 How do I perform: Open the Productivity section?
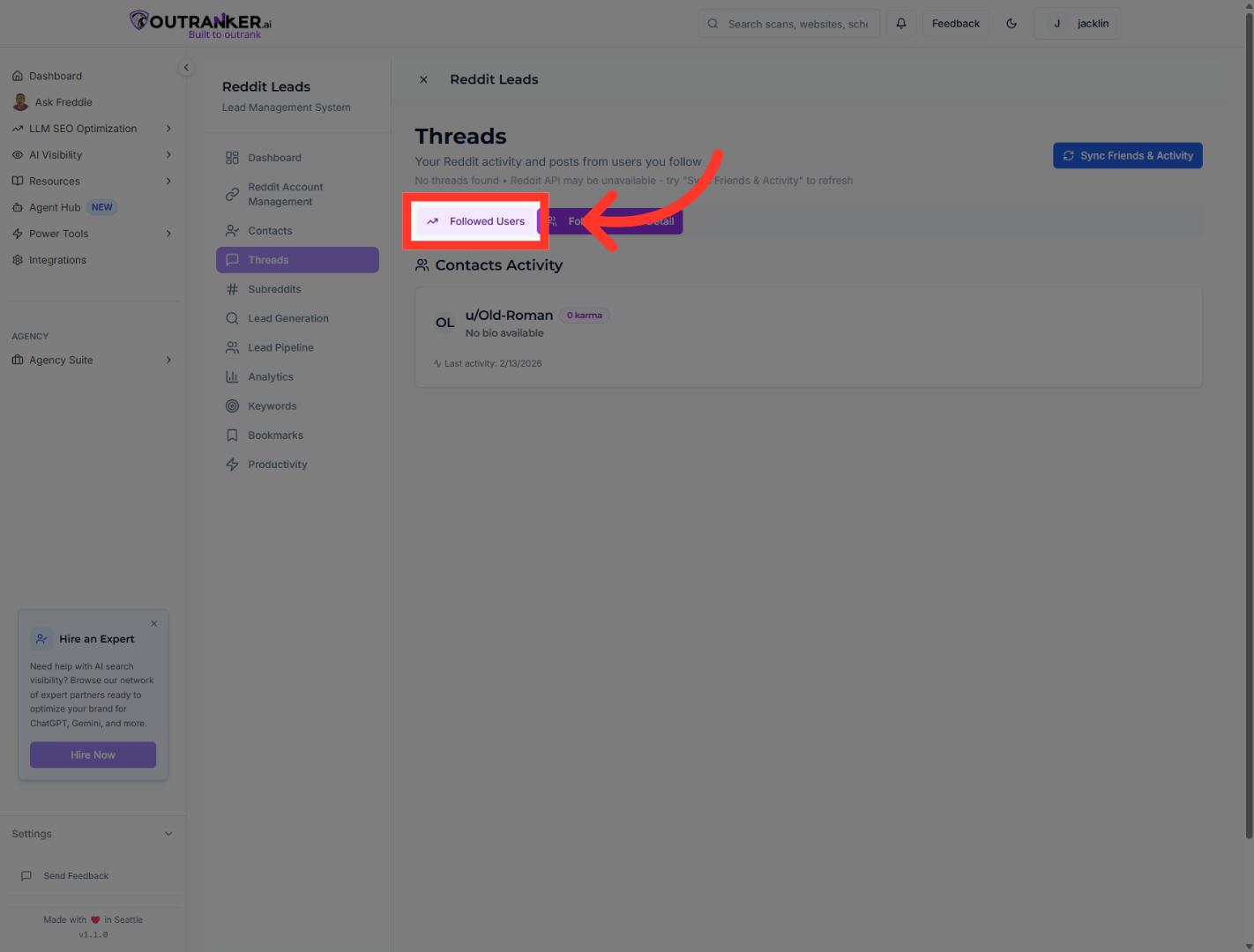[297, 465]
